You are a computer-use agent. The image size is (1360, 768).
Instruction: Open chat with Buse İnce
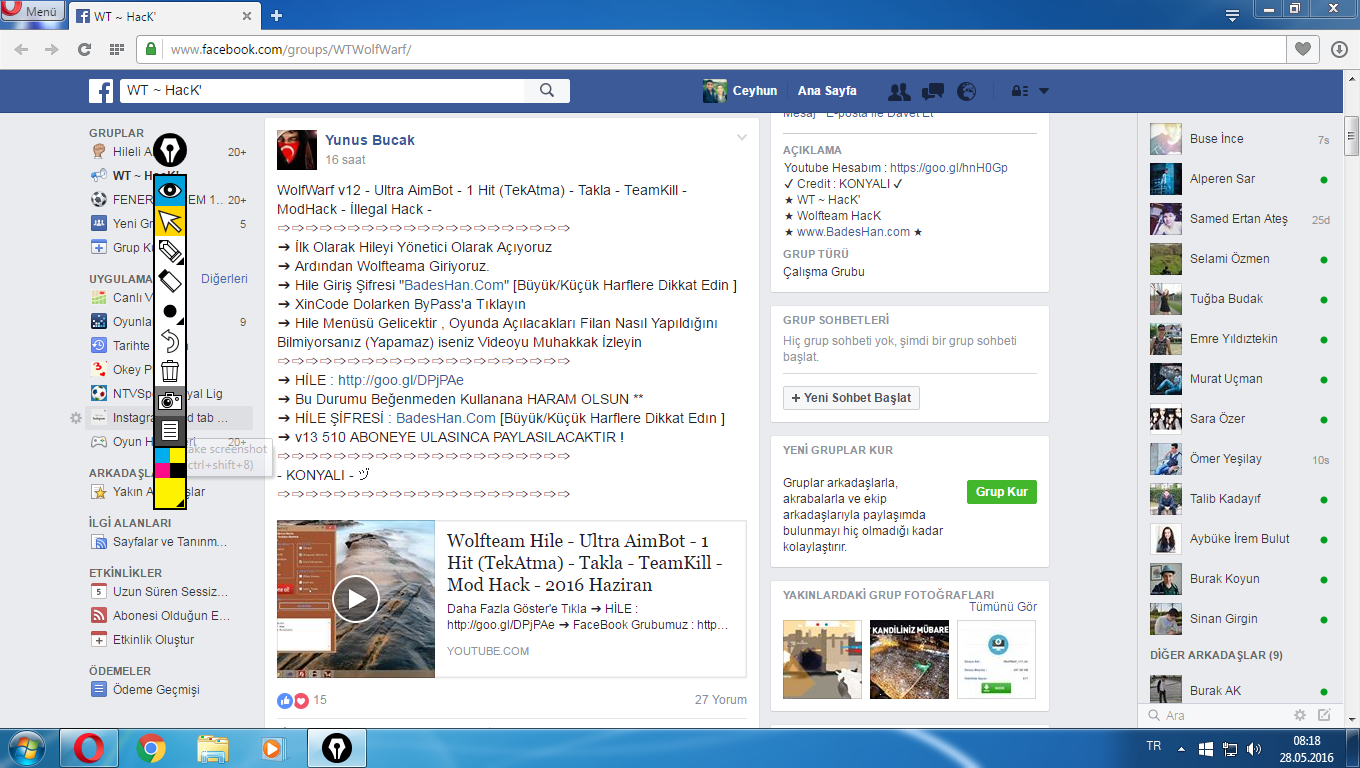click(x=1240, y=139)
